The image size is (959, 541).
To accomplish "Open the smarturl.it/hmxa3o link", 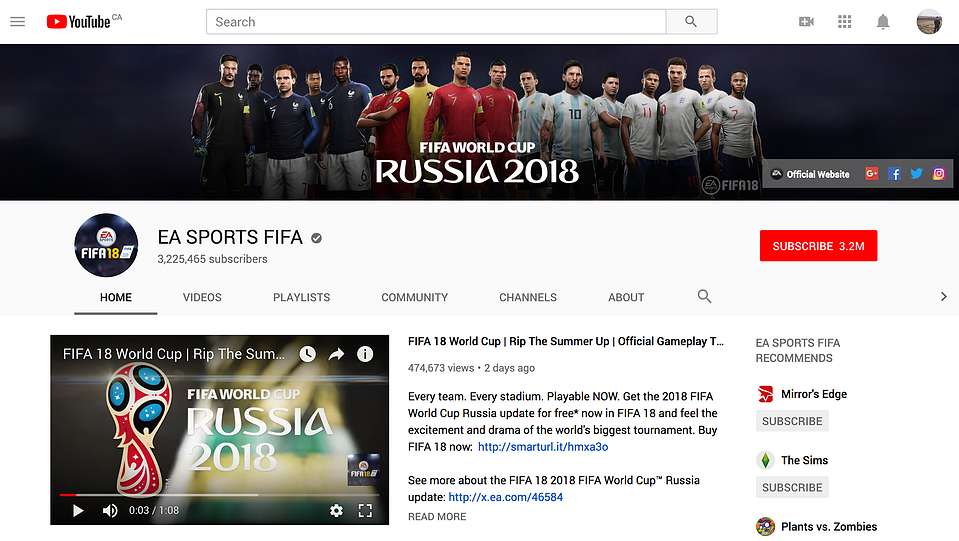I will 543,447.
